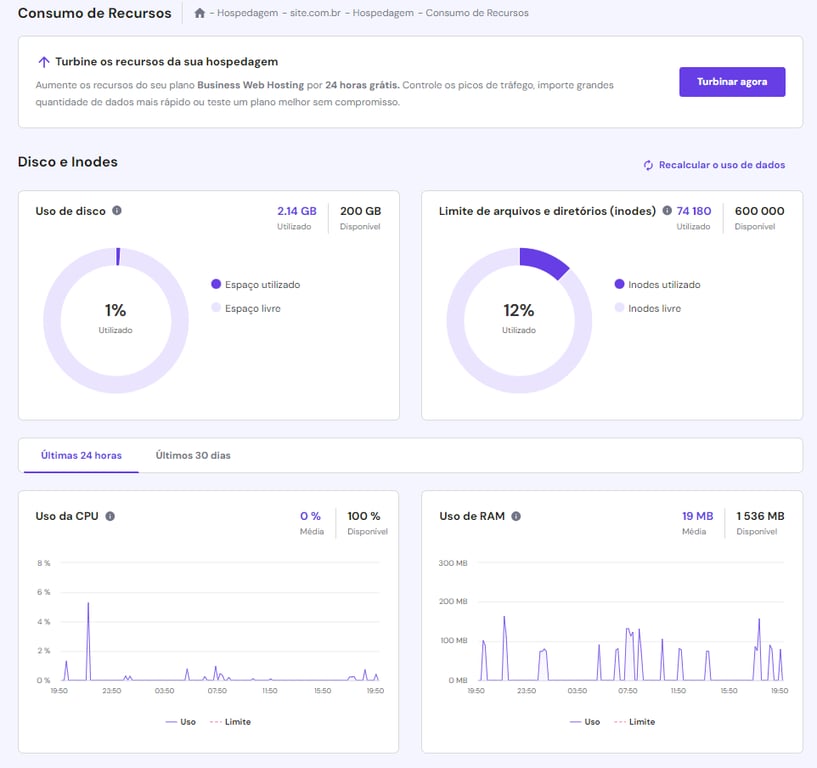Click the recalculate refresh icon
Screen dimensions: 817x768
click(x=649, y=164)
